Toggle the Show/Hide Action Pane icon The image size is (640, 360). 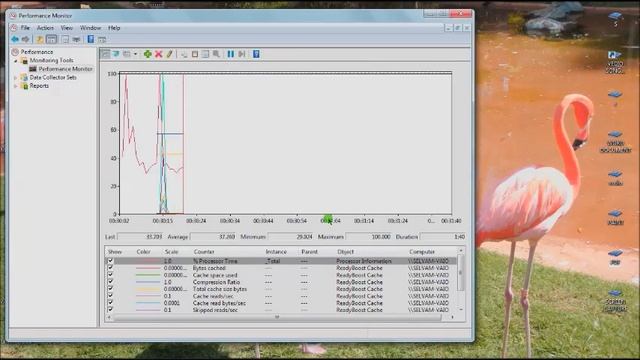point(102,40)
